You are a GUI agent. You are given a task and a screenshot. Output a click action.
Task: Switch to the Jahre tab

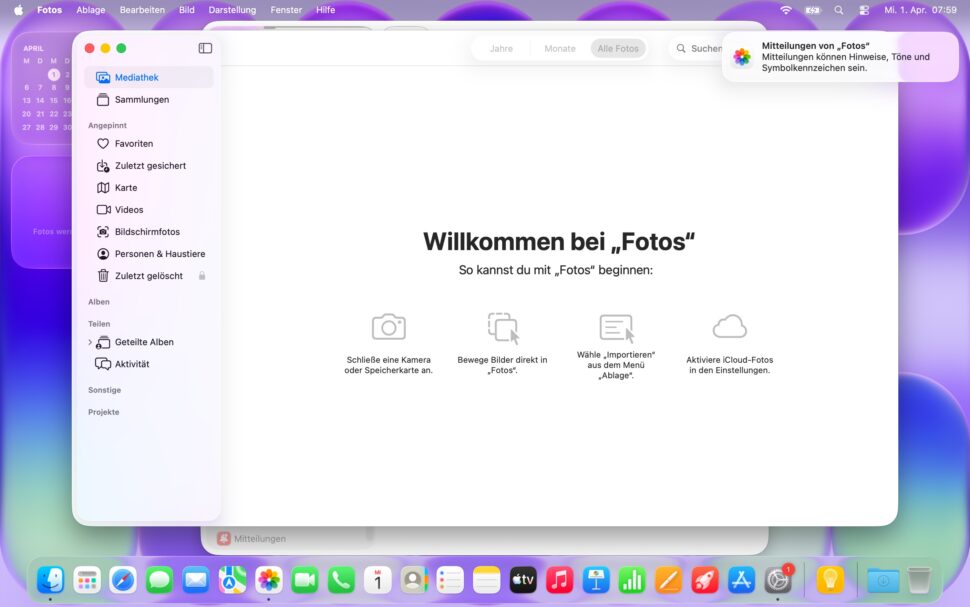[501, 47]
